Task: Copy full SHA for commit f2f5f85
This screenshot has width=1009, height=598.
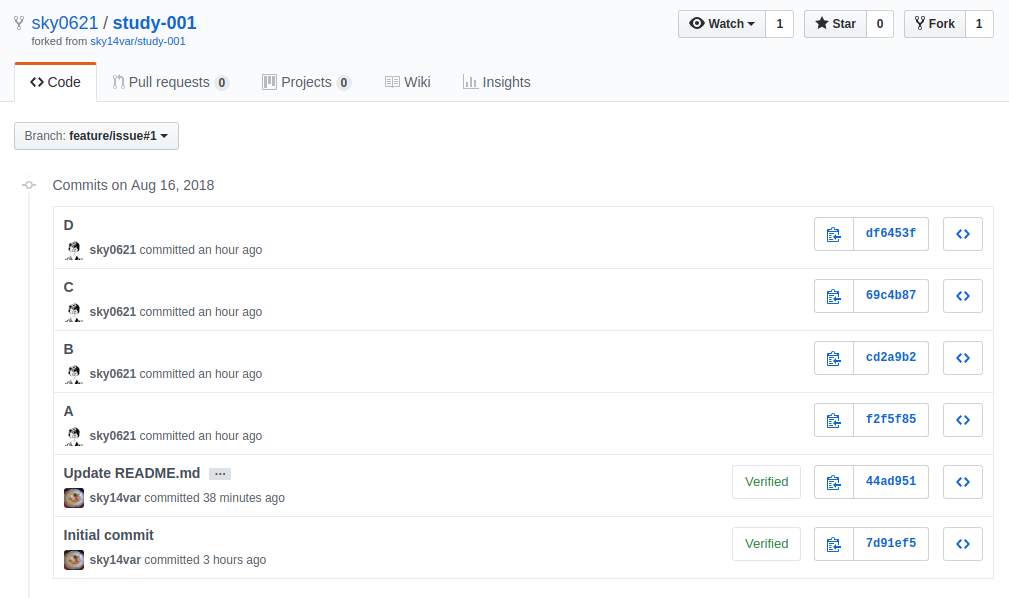Action: pos(834,420)
